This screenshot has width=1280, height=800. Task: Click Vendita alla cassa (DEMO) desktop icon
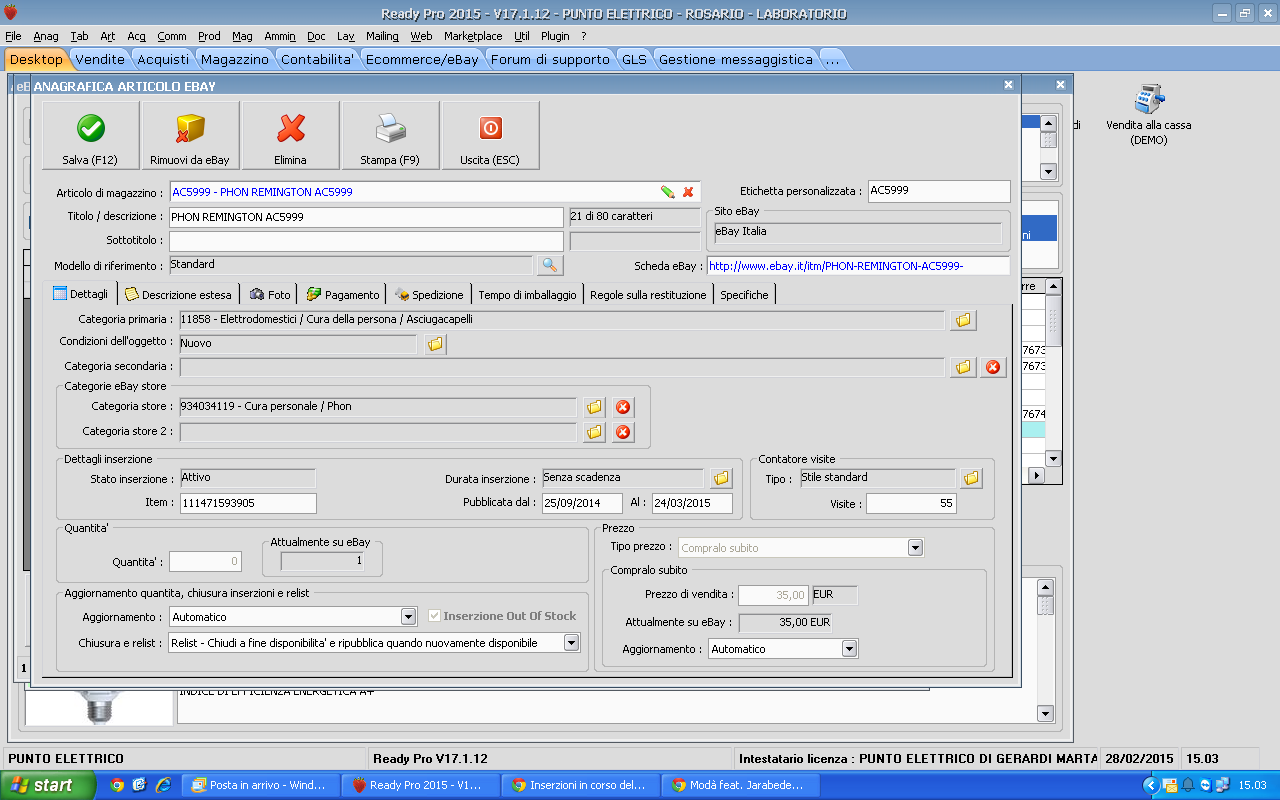(1148, 115)
